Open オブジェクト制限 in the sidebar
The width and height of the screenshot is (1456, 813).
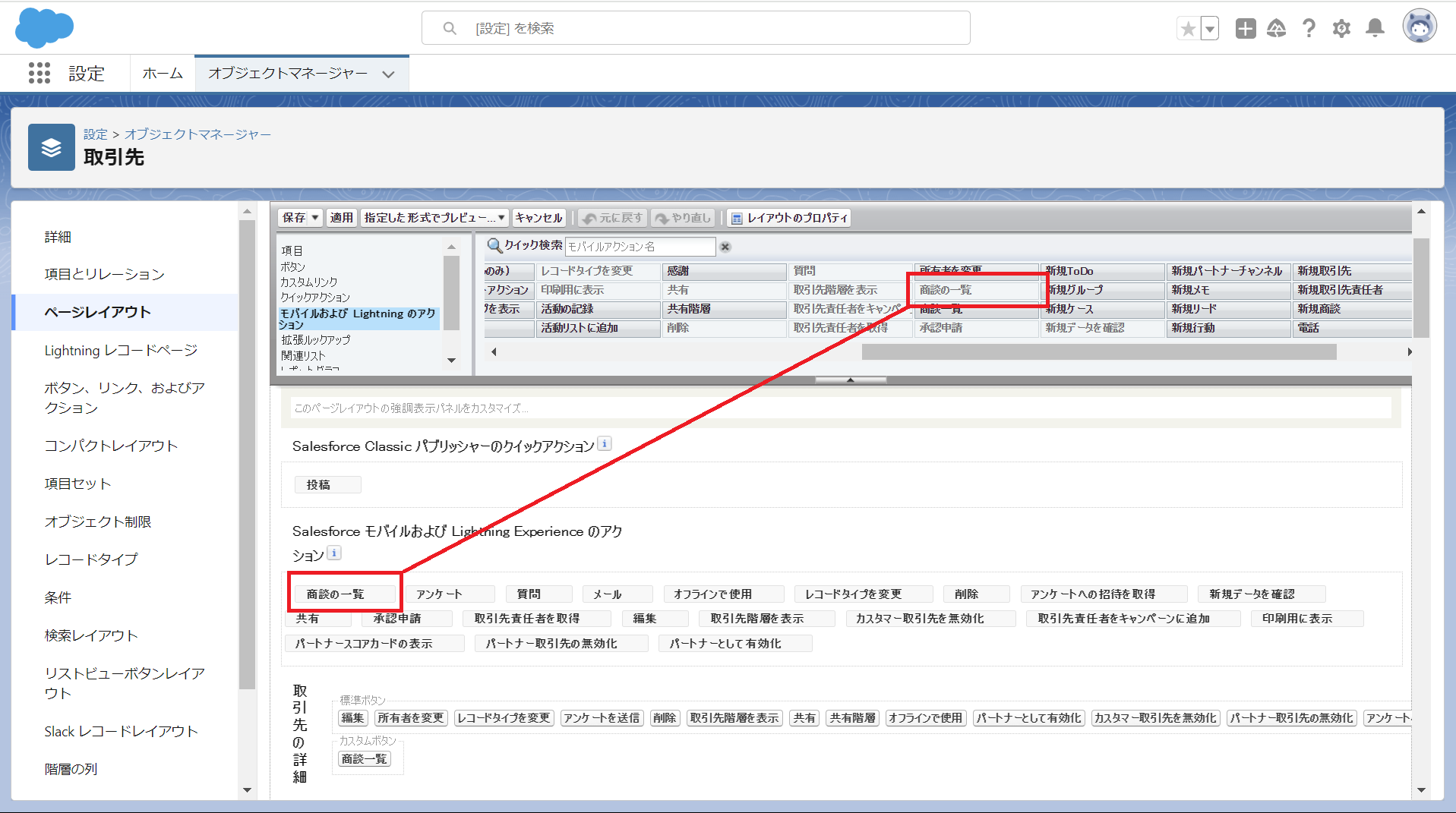click(98, 522)
